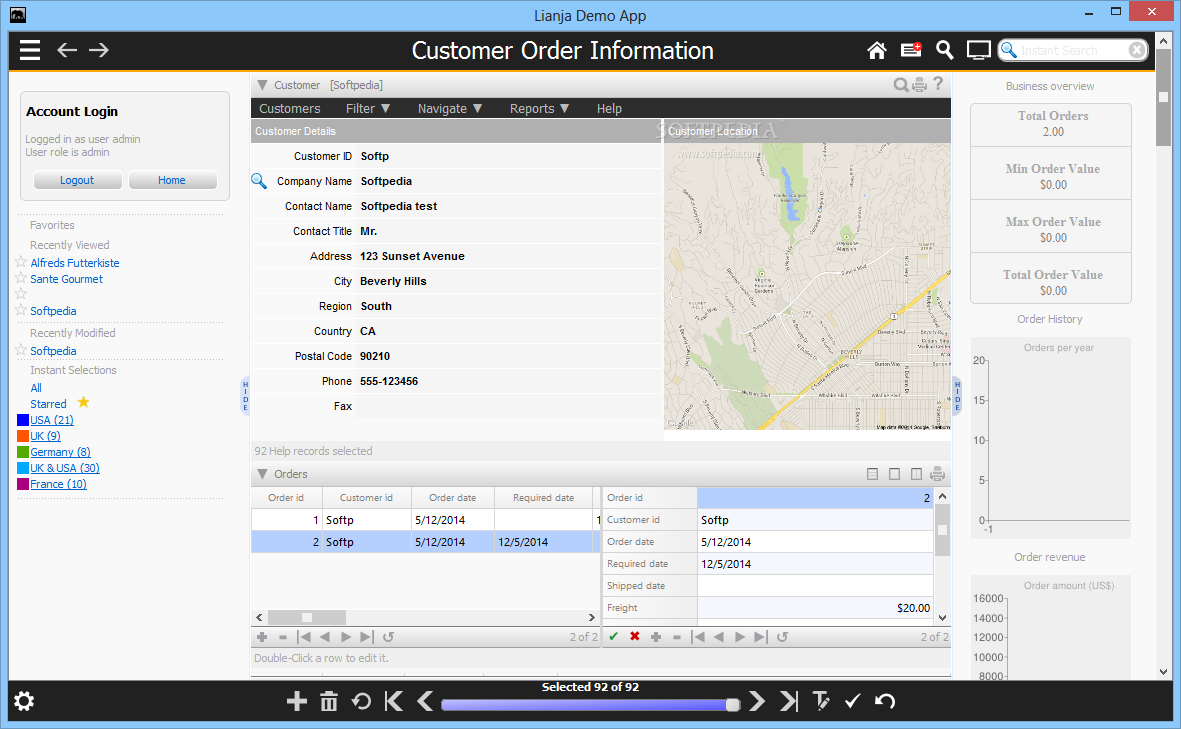The width and height of the screenshot is (1181, 729).
Task: Star Softpedia under Recently Modified
Action: click(x=21, y=349)
